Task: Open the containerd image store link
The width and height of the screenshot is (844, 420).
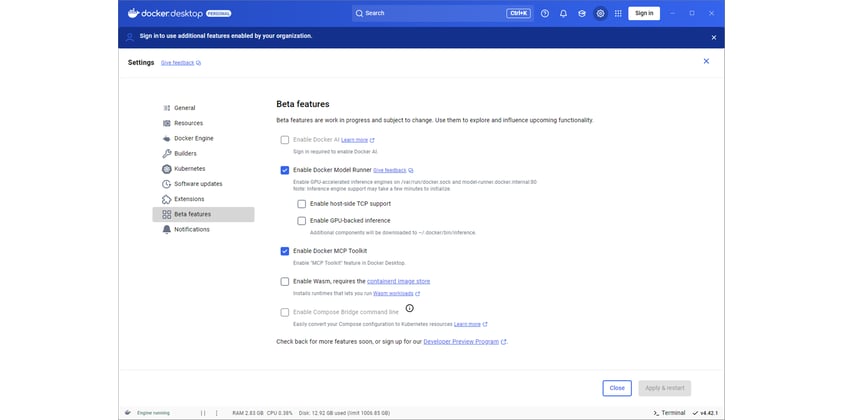Action: coord(398,282)
